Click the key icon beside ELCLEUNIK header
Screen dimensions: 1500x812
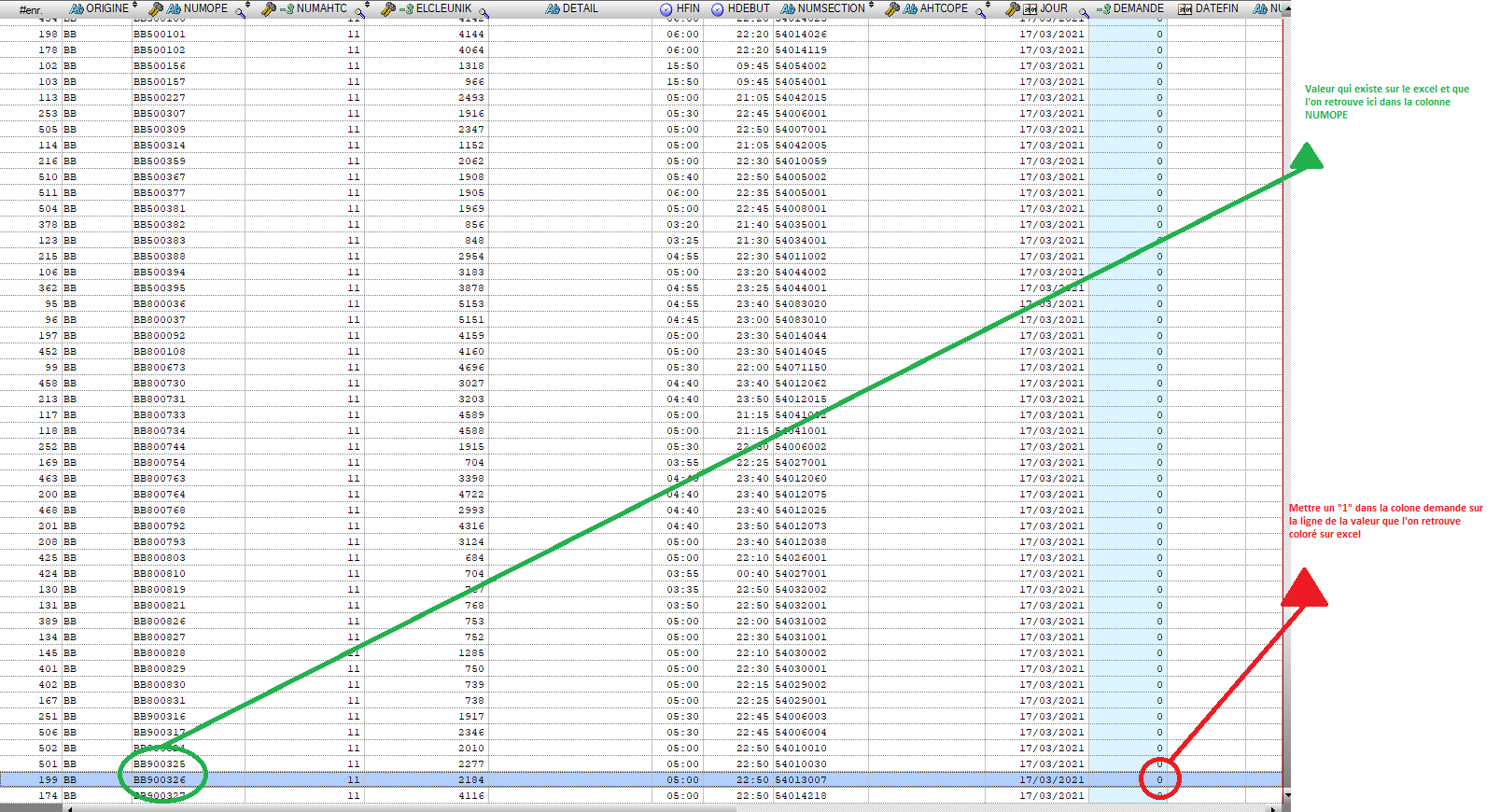388,8
